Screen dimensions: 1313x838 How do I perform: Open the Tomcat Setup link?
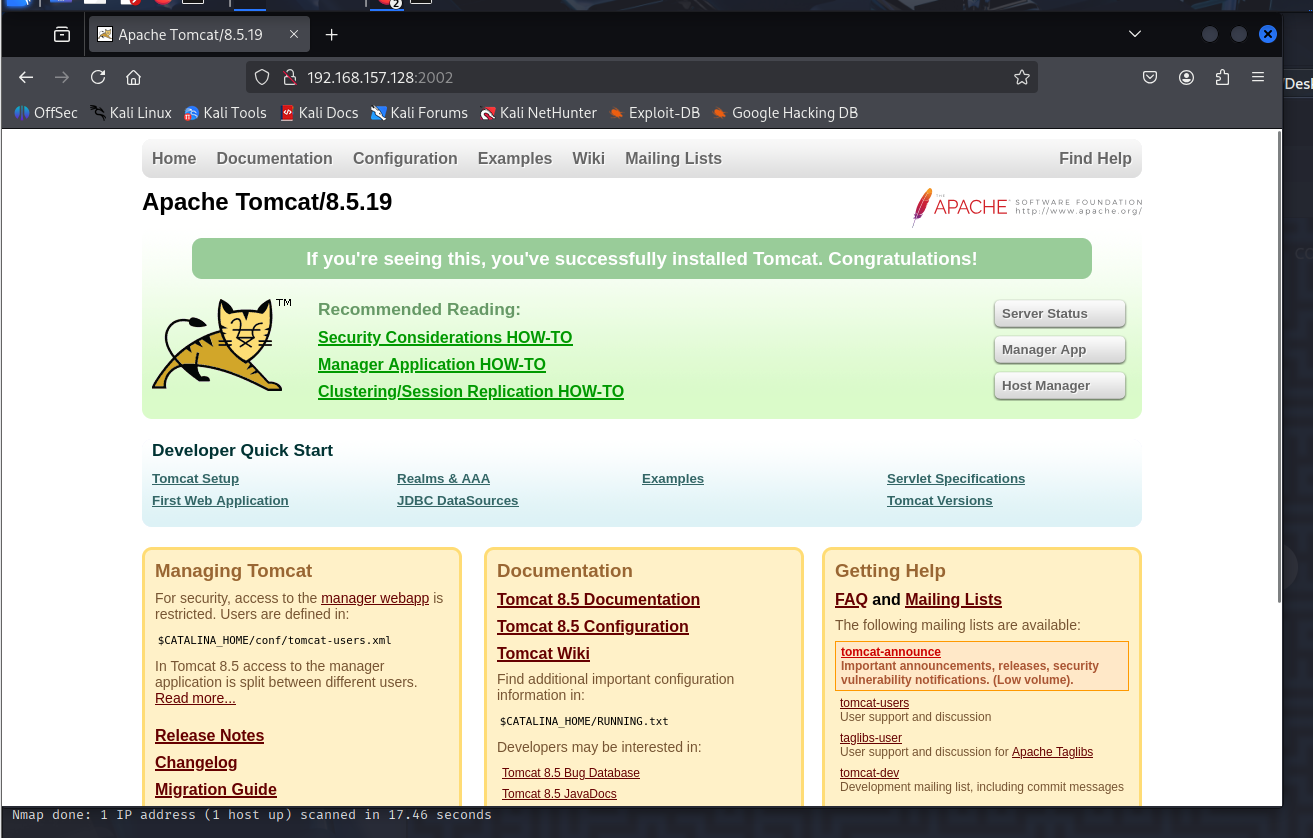coord(195,478)
